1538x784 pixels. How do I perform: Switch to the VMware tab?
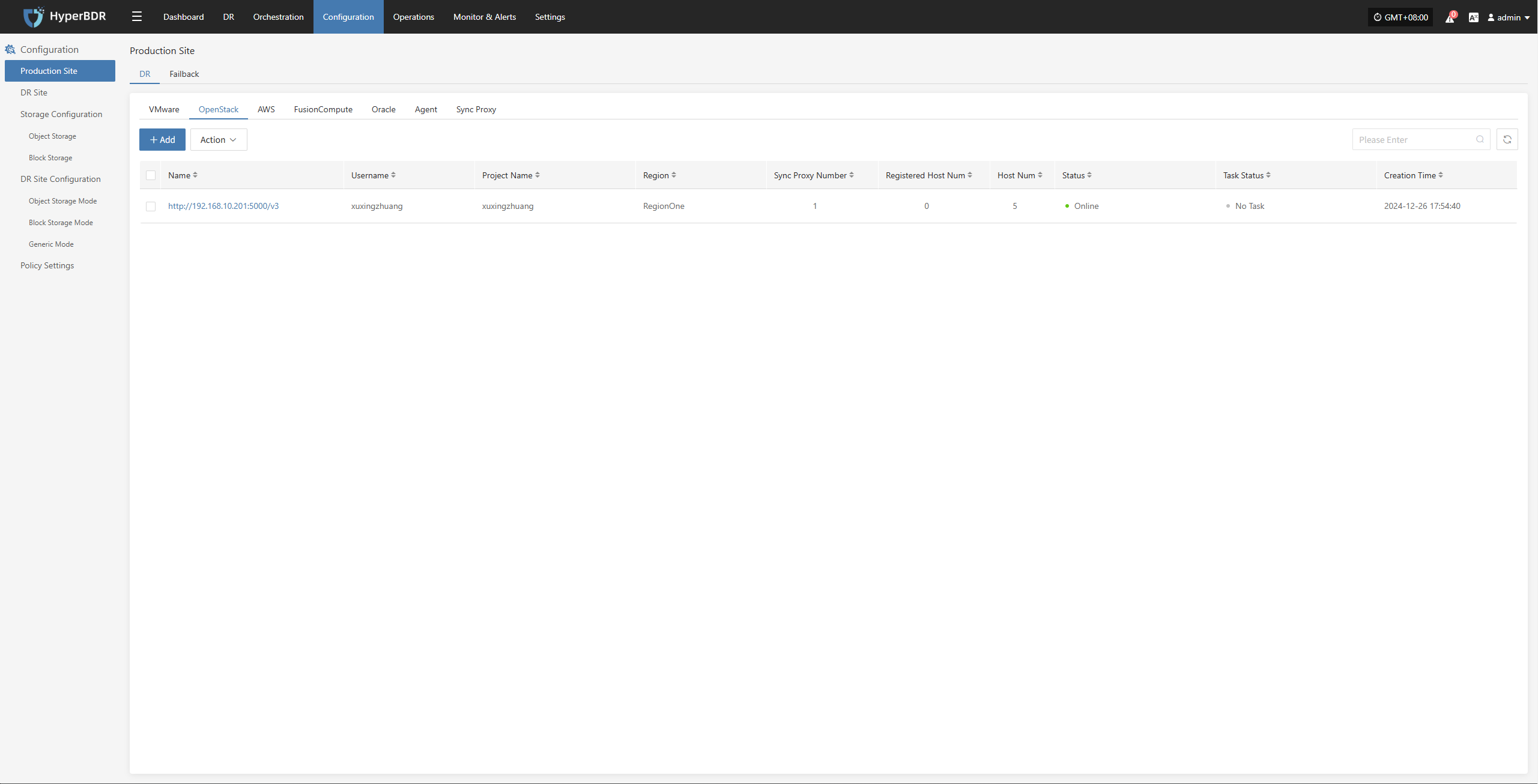coord(164,109)
